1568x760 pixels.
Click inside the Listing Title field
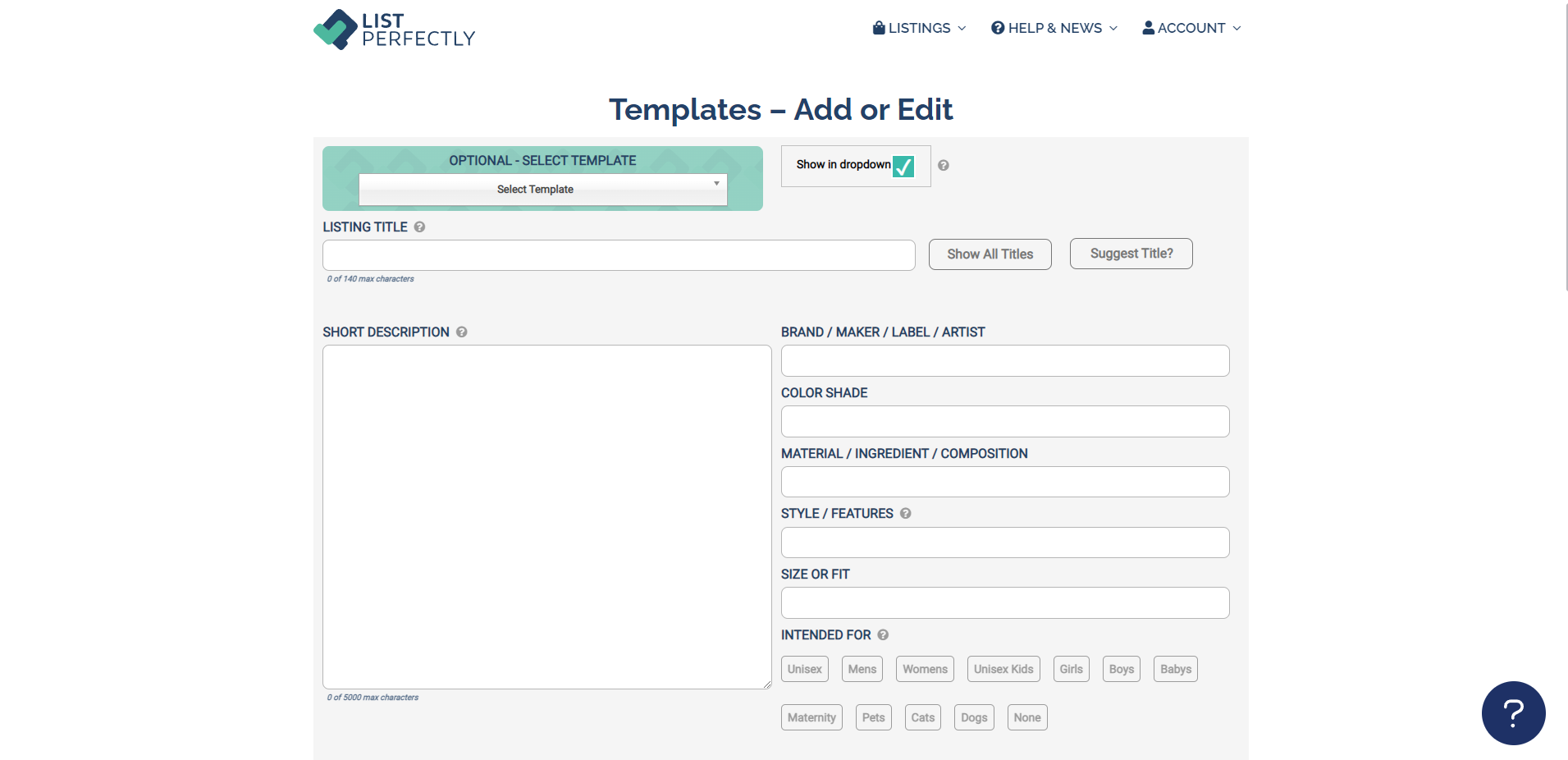click(x=618, y=255)
